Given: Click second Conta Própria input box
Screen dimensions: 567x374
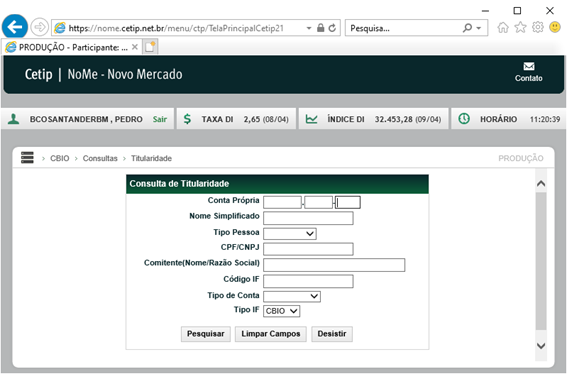Looking at the screenshot, I should pos(319,202).
